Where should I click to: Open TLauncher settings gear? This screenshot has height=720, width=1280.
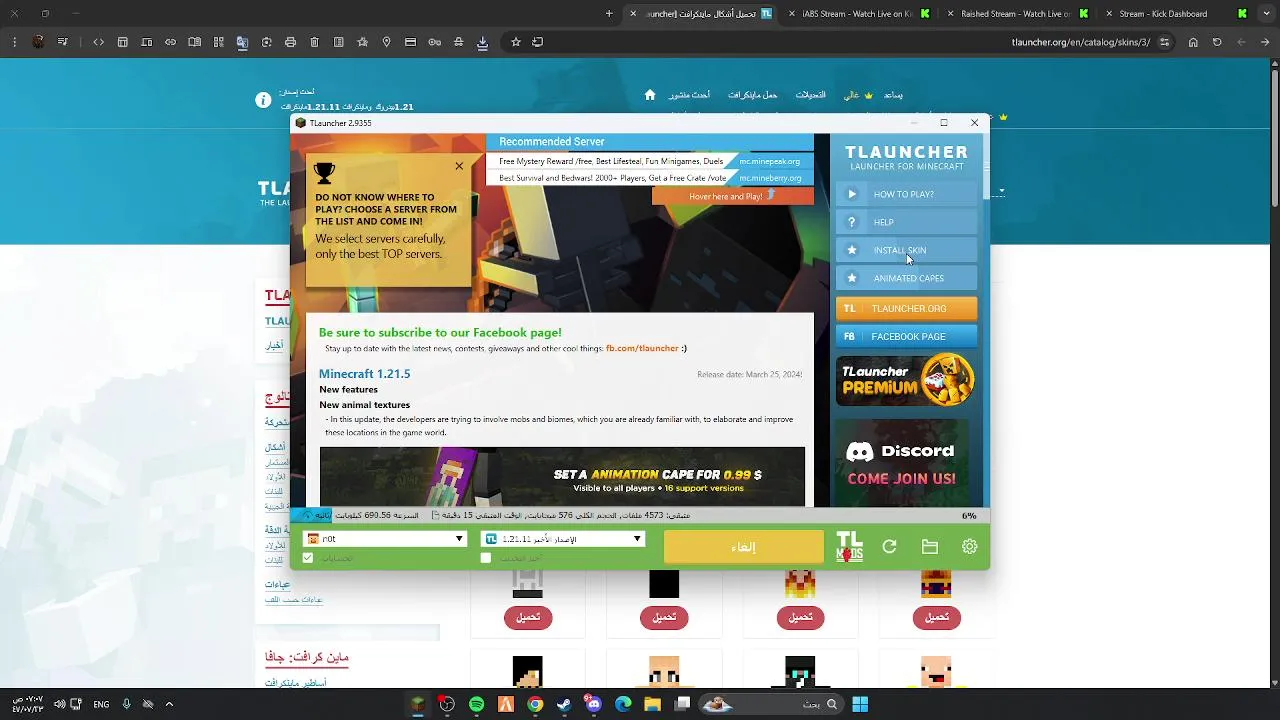point(969,547)
